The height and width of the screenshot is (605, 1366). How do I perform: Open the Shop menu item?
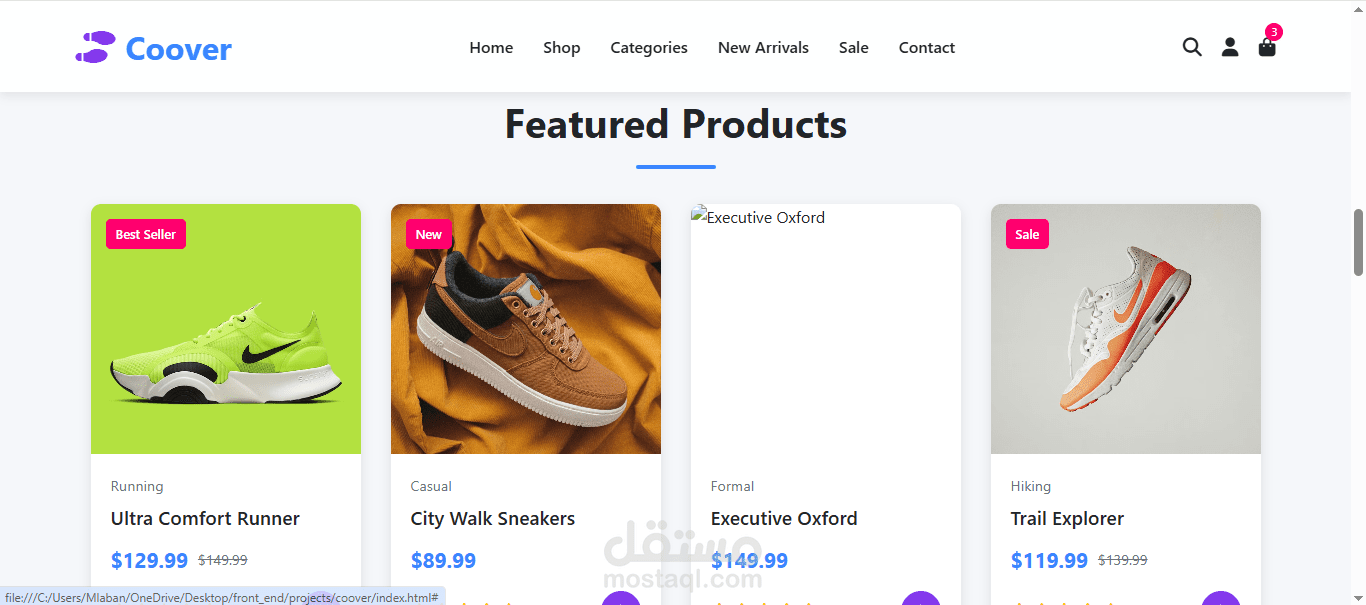[x=562, y=47]
